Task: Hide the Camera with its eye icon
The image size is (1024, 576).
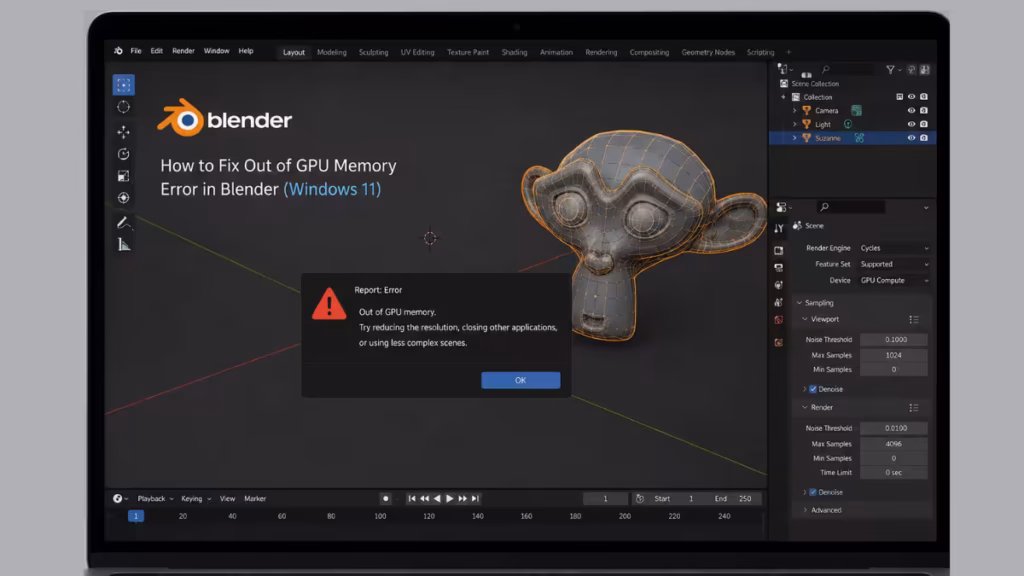Action: pyautogui.click(x=911, y=110)
